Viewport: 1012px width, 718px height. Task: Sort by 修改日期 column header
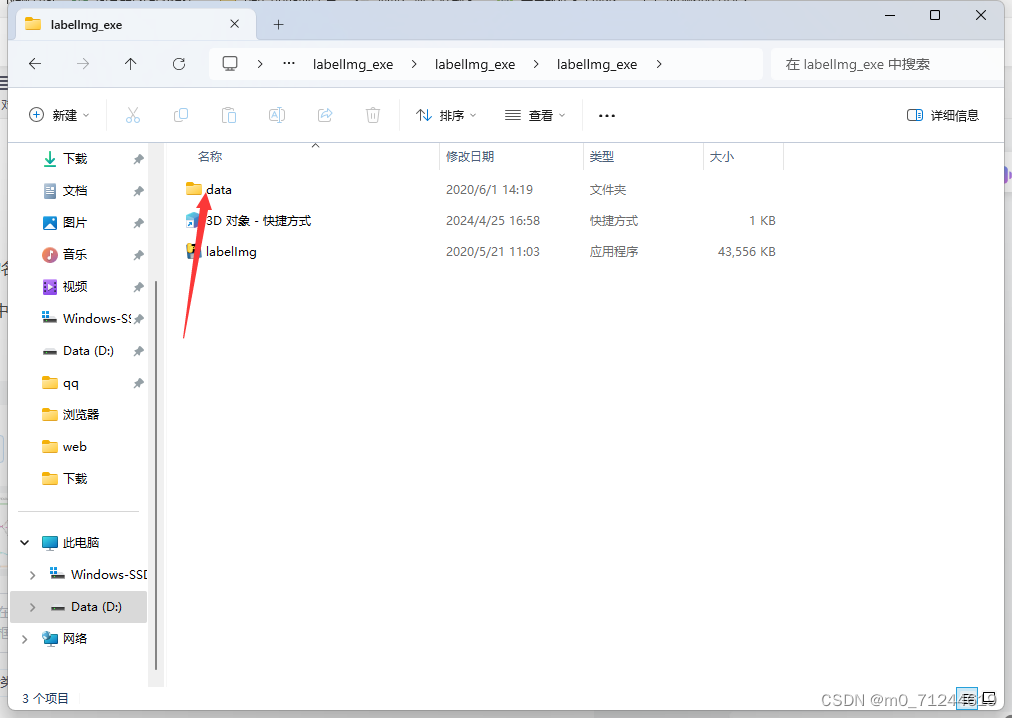(x=470, y=157)
